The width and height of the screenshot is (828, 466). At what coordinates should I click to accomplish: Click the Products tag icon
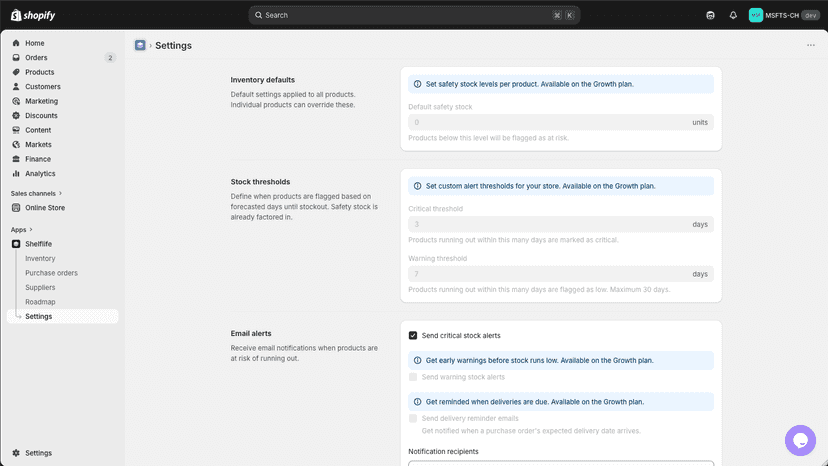(x=16, y=72)
